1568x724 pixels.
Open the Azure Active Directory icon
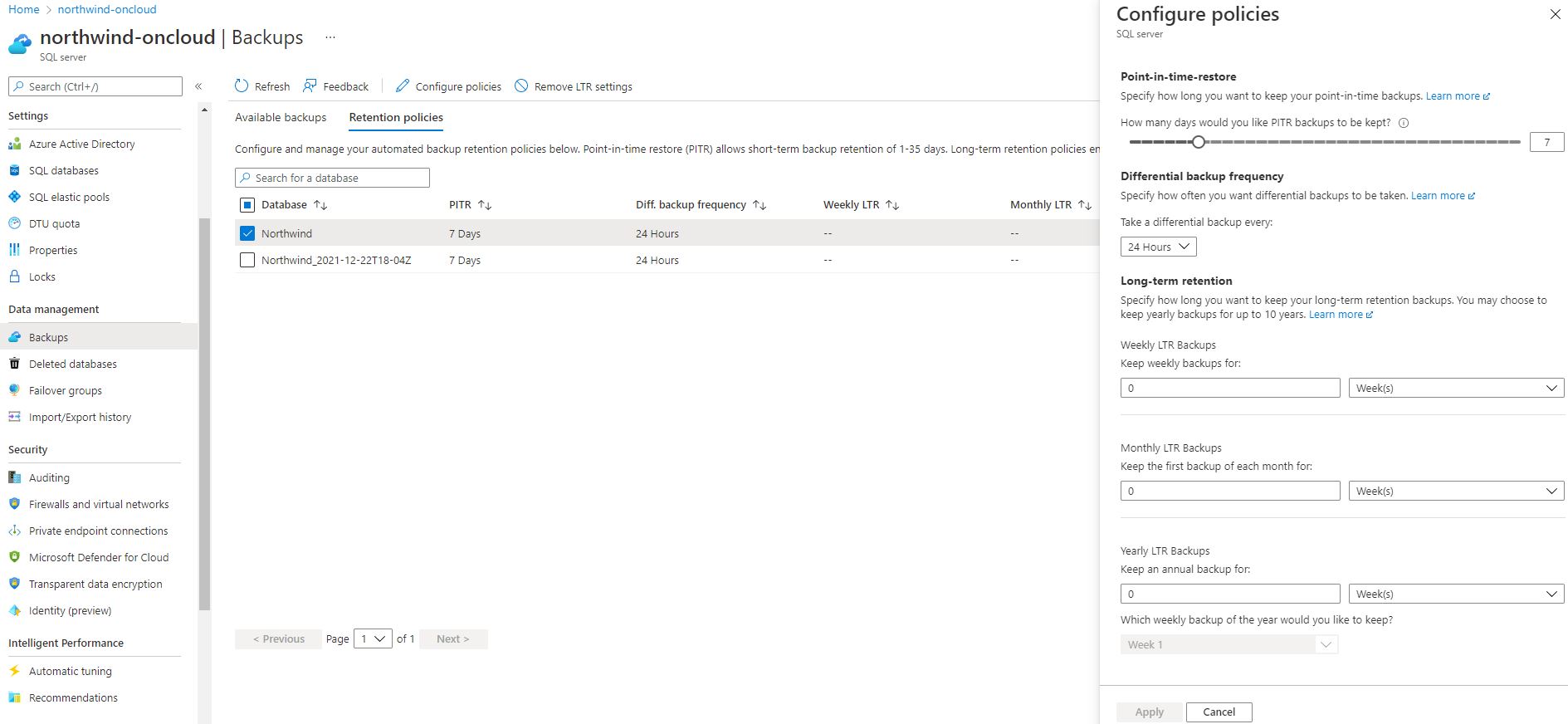coord(14,144)
